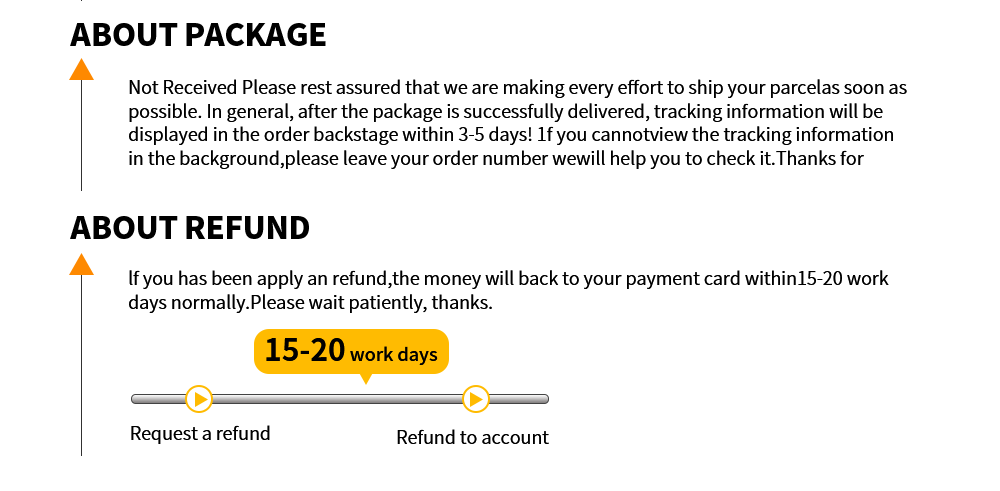Click the Refund to account label

coord(473,437)
